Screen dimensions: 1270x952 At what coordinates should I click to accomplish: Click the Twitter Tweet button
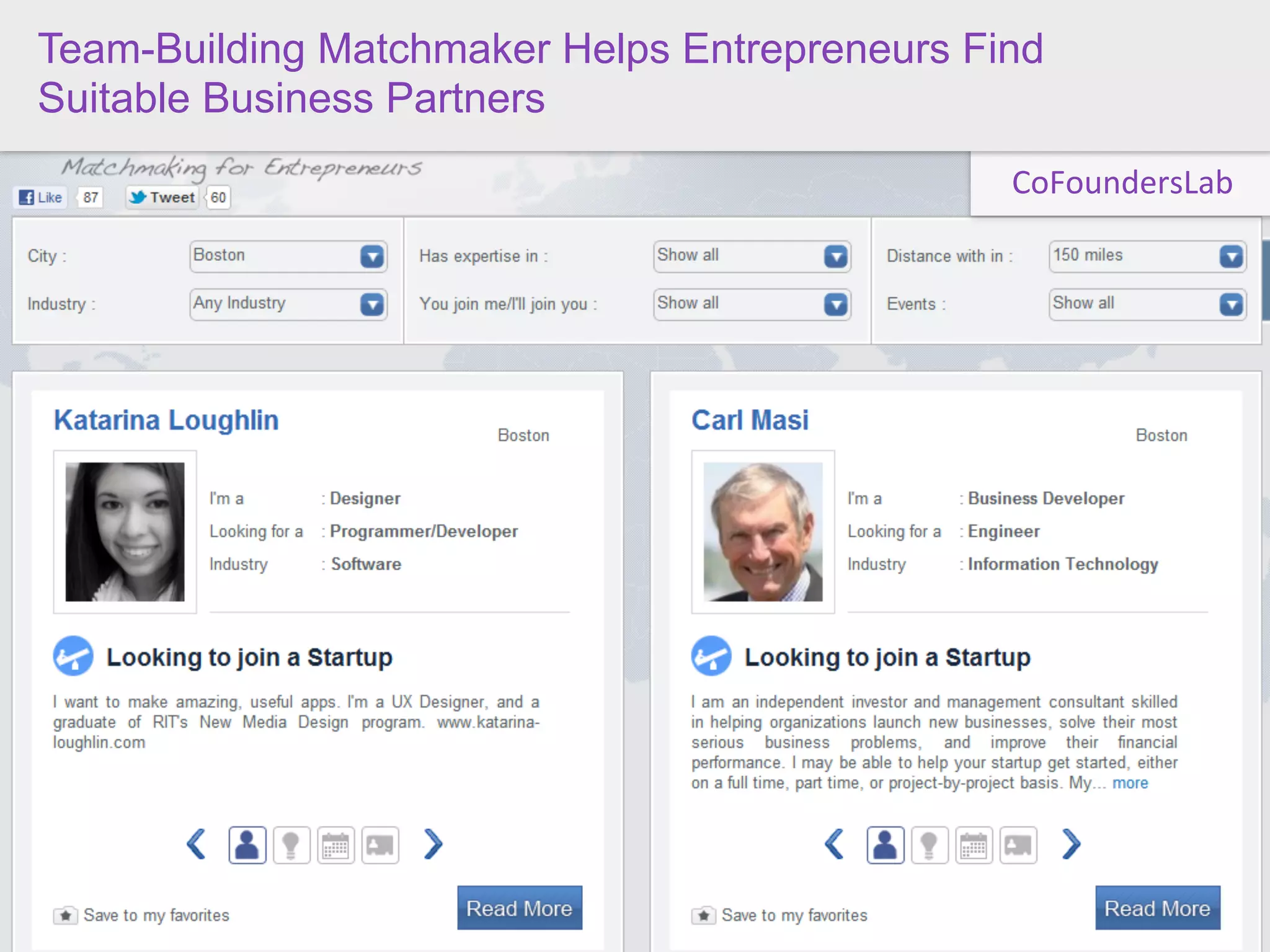tap(162, 198)
